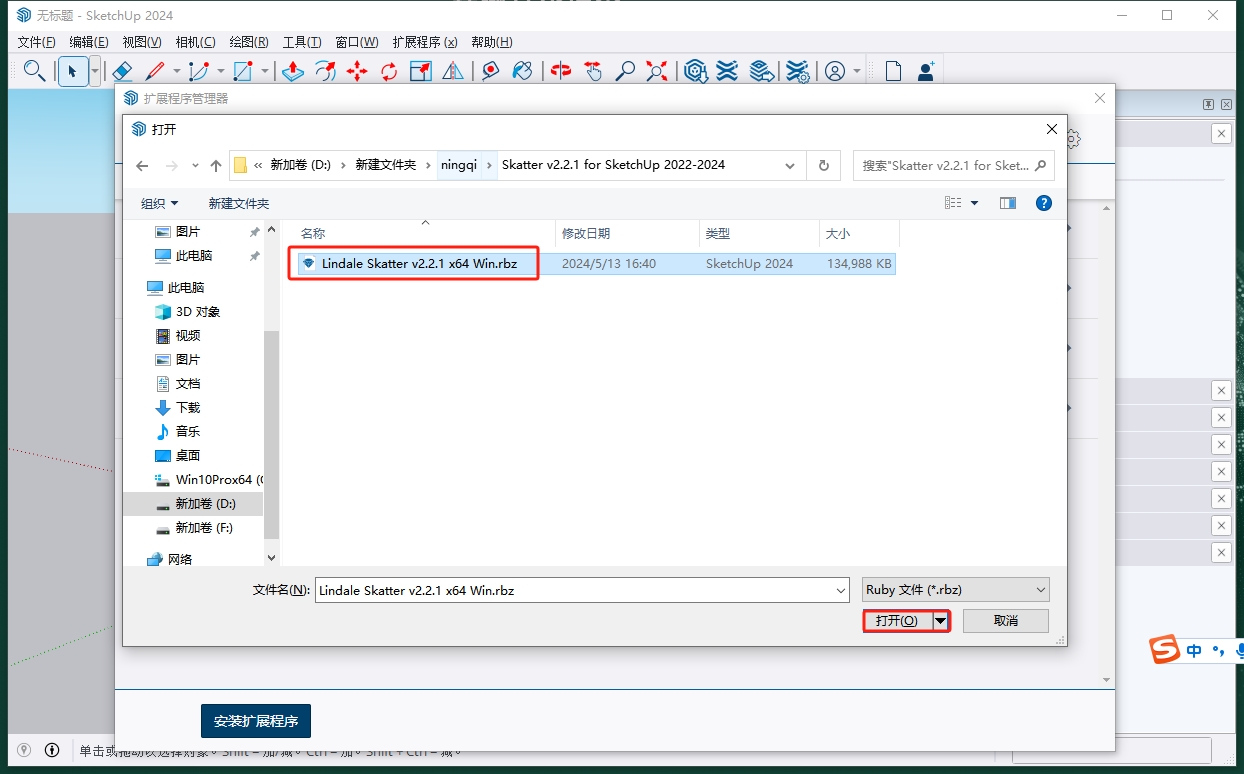Sort files by 修改日期 column header
This screenshot has width=1244, height=774.
[586, 234]
